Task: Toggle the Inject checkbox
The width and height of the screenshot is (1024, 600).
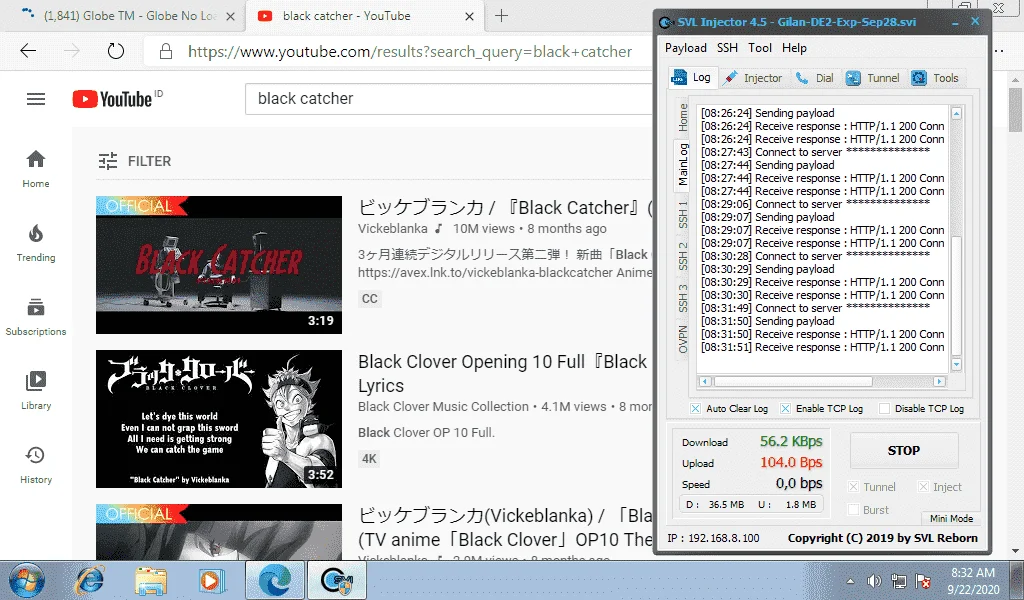Action: [923, 486]
